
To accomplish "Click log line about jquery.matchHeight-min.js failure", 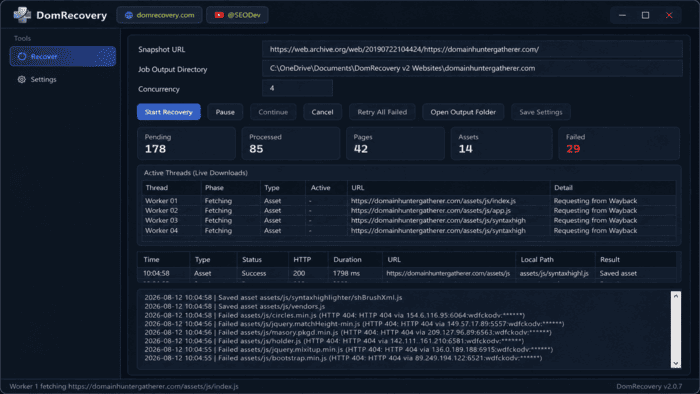I will point(354,323).
